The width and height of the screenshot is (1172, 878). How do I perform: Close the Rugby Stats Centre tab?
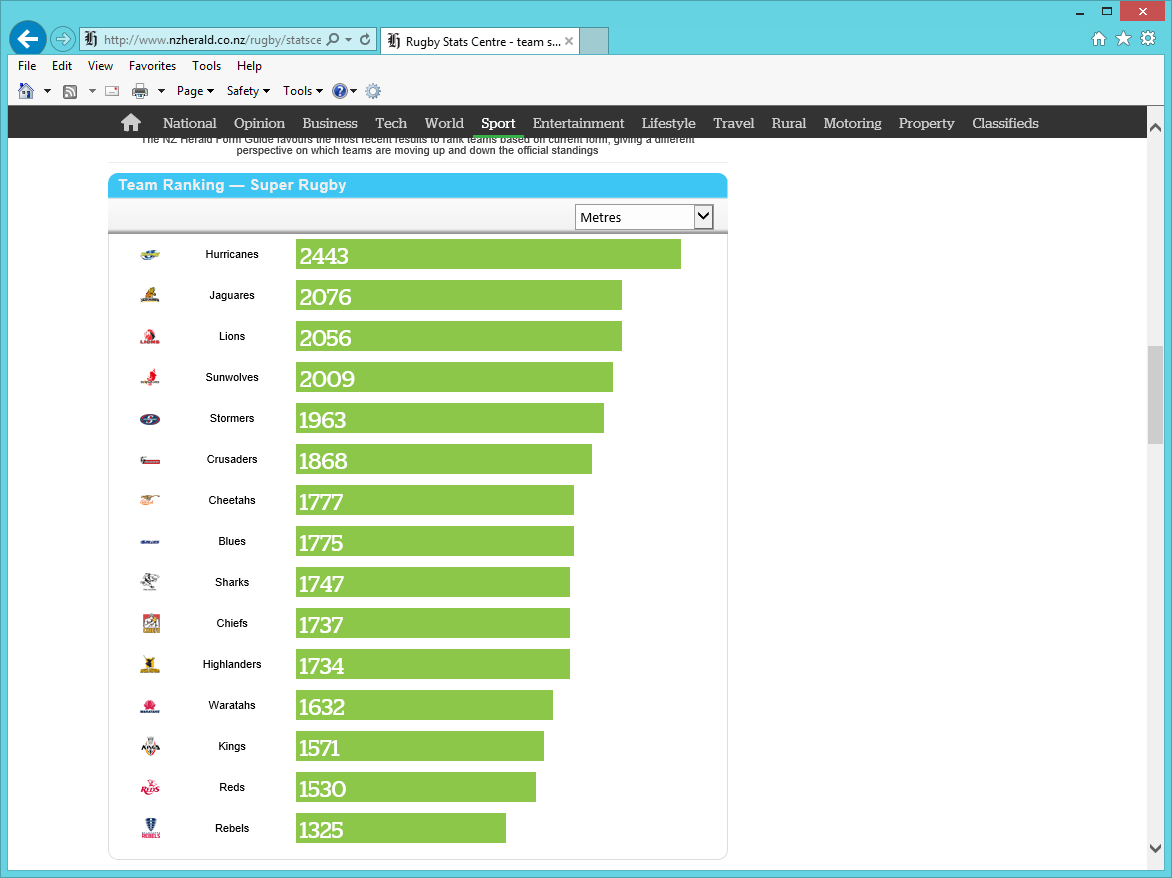click(569, 41)
